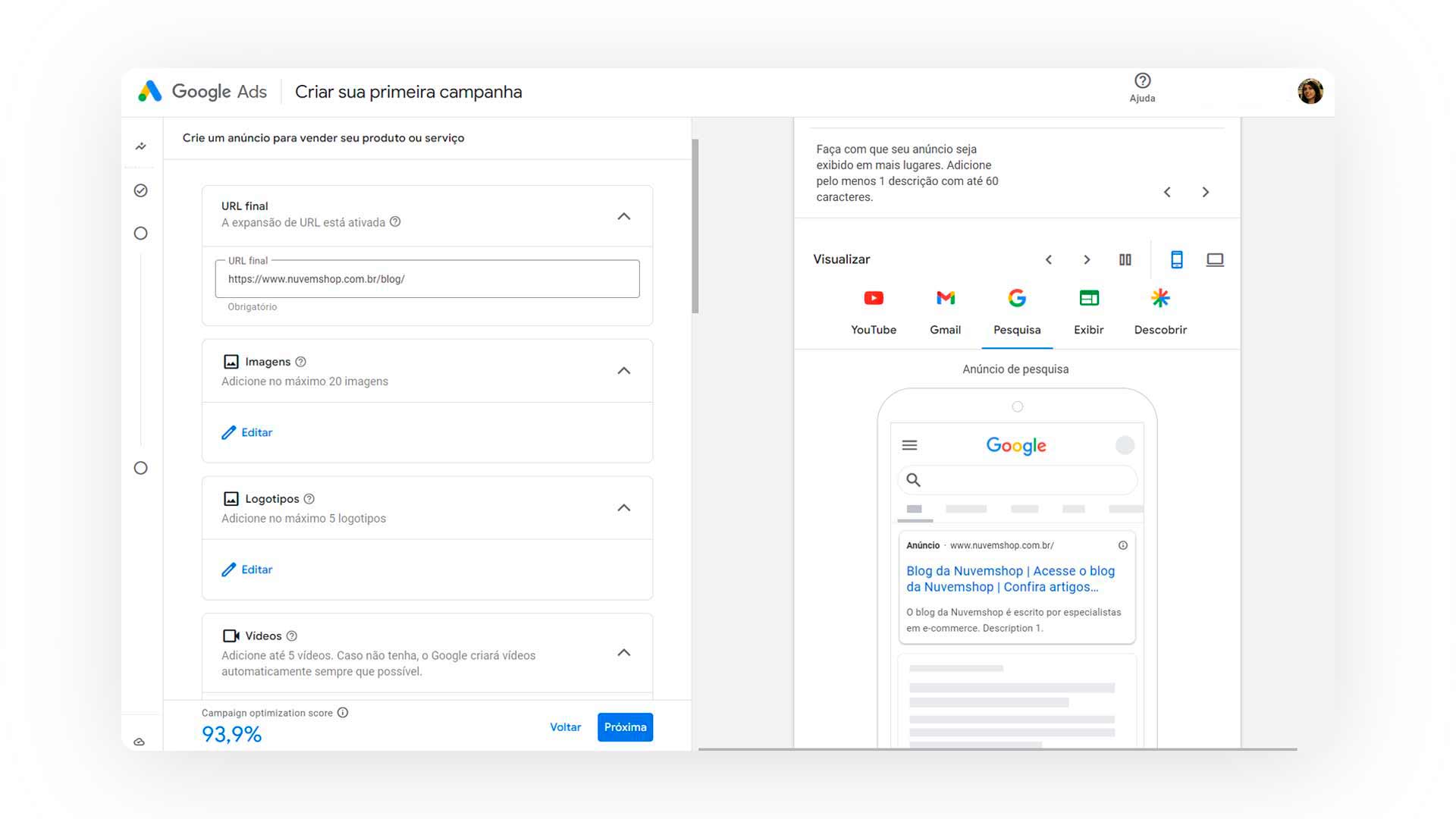Screen dimensions: 1456x819
Task: Click the Ajuda help icon
Action: [x=1142, y=80]
